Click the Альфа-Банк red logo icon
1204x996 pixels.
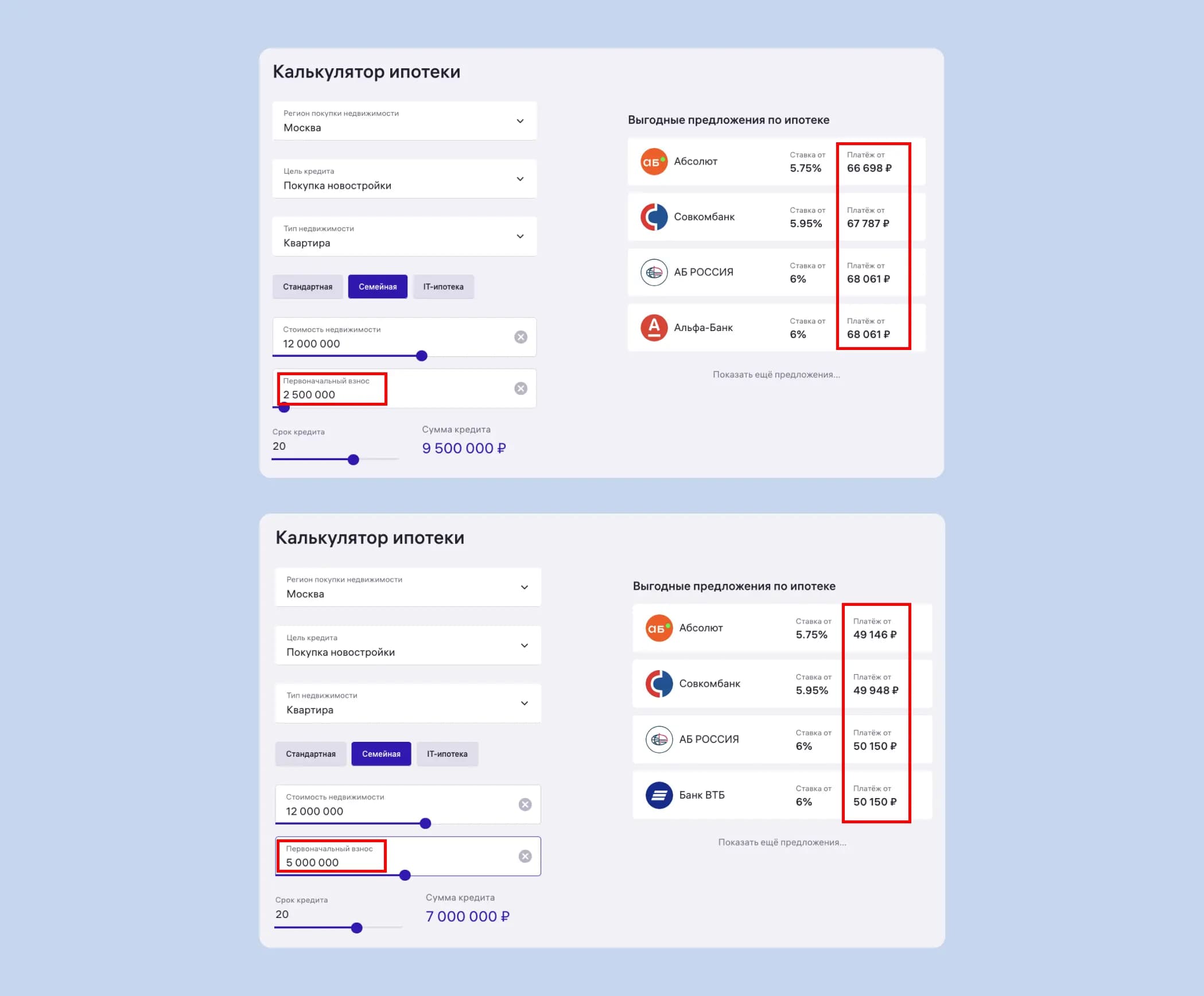point(654,328)
